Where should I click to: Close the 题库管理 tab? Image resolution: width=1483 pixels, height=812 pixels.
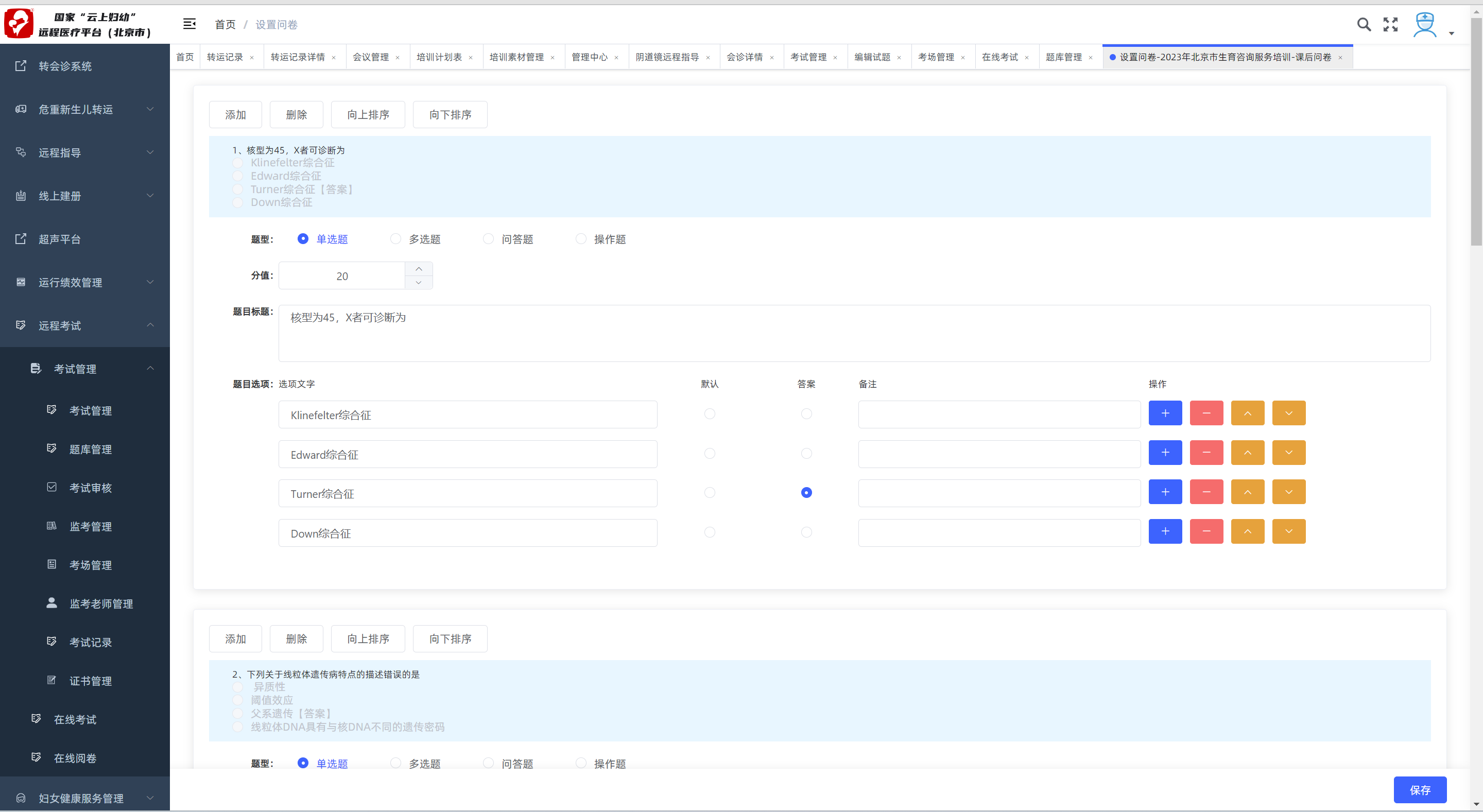point(1090,58)
